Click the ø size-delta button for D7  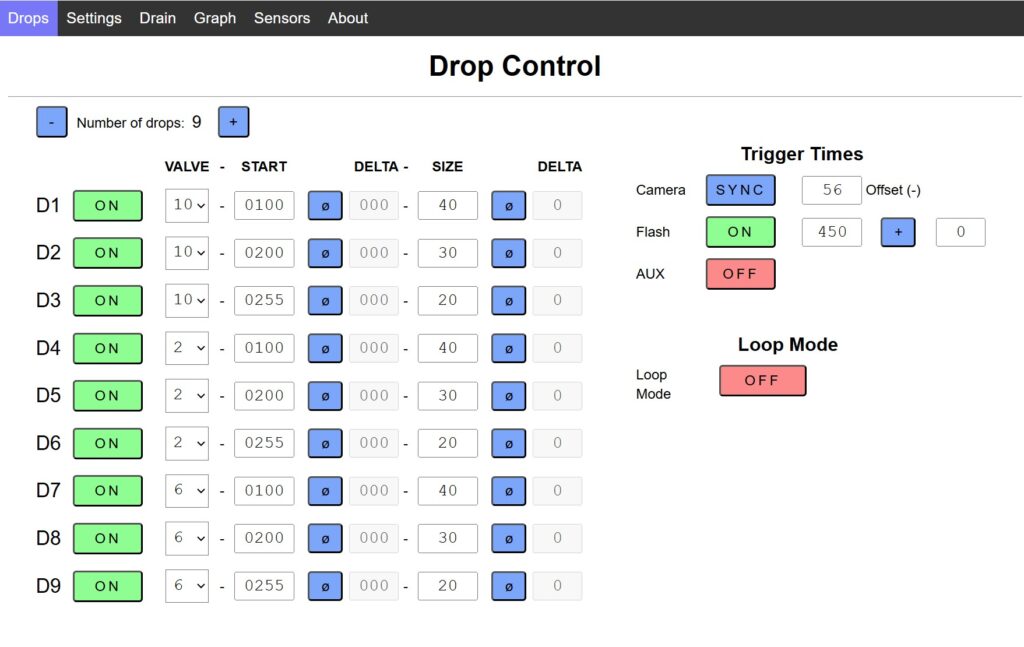(x=508, y=491)
